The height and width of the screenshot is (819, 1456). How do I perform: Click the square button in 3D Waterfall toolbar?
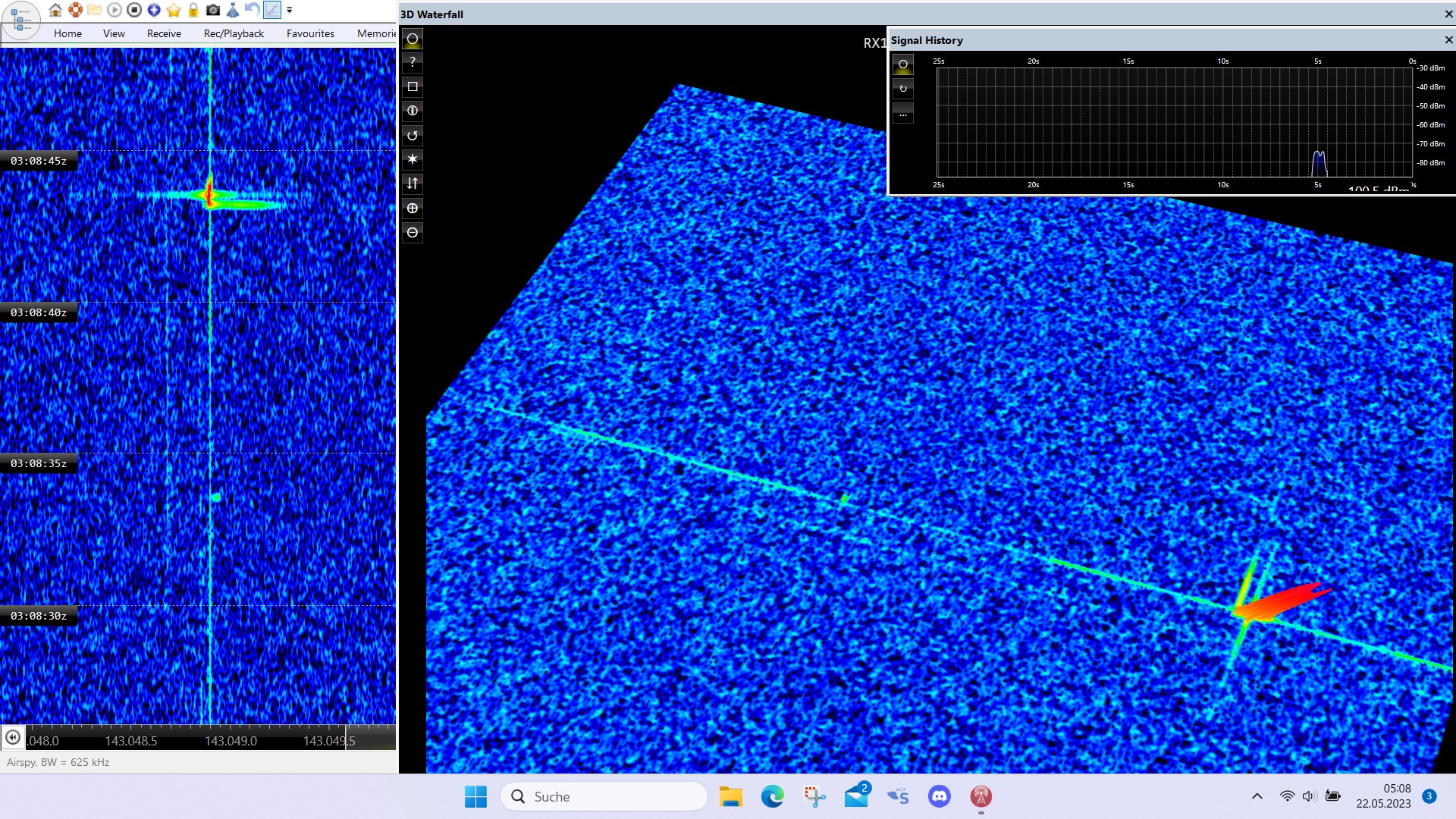tap(413, 86)
